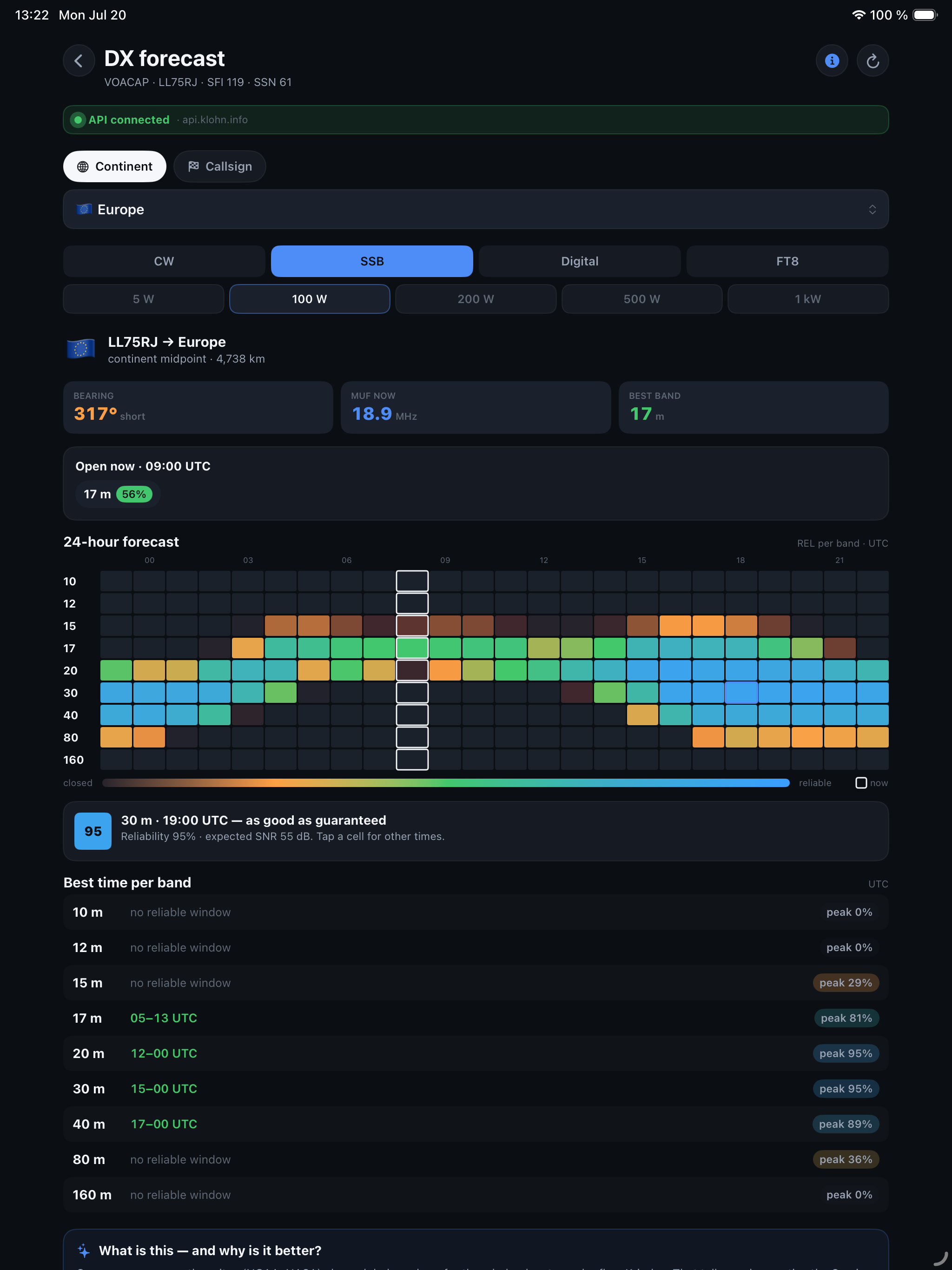This screenshot has width=952, height=1270.
Task: Tap the 09 hour label above the grid
Action: [x=445, y=560]
